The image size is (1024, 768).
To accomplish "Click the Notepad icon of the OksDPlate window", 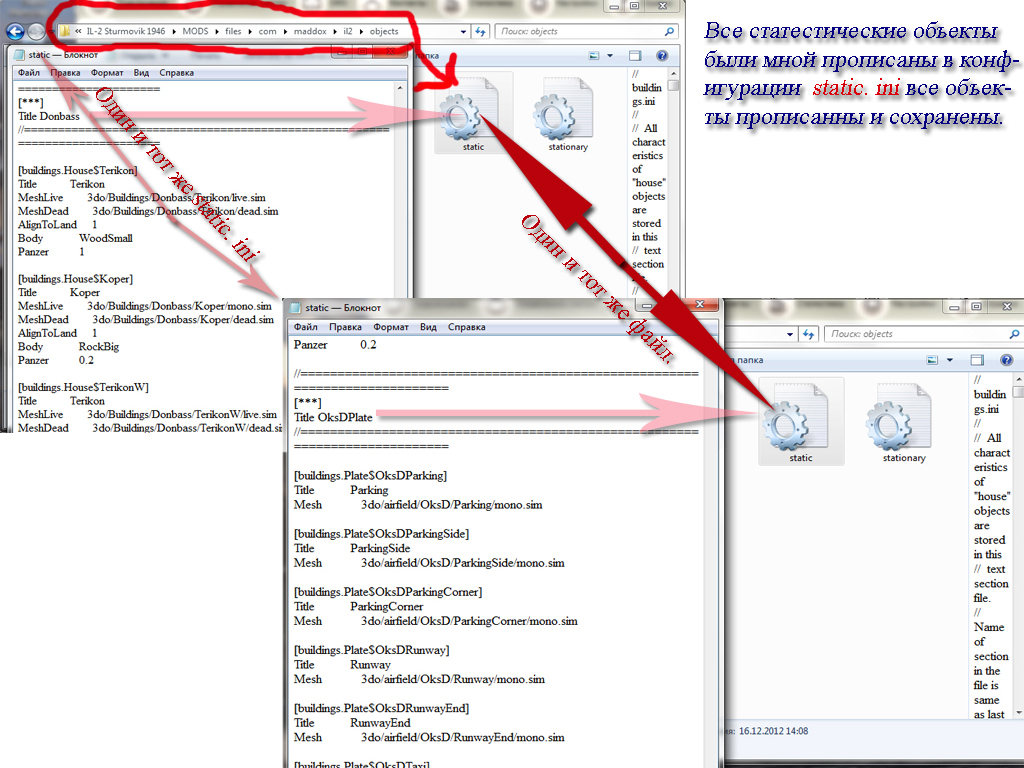I will coord(295,308).
